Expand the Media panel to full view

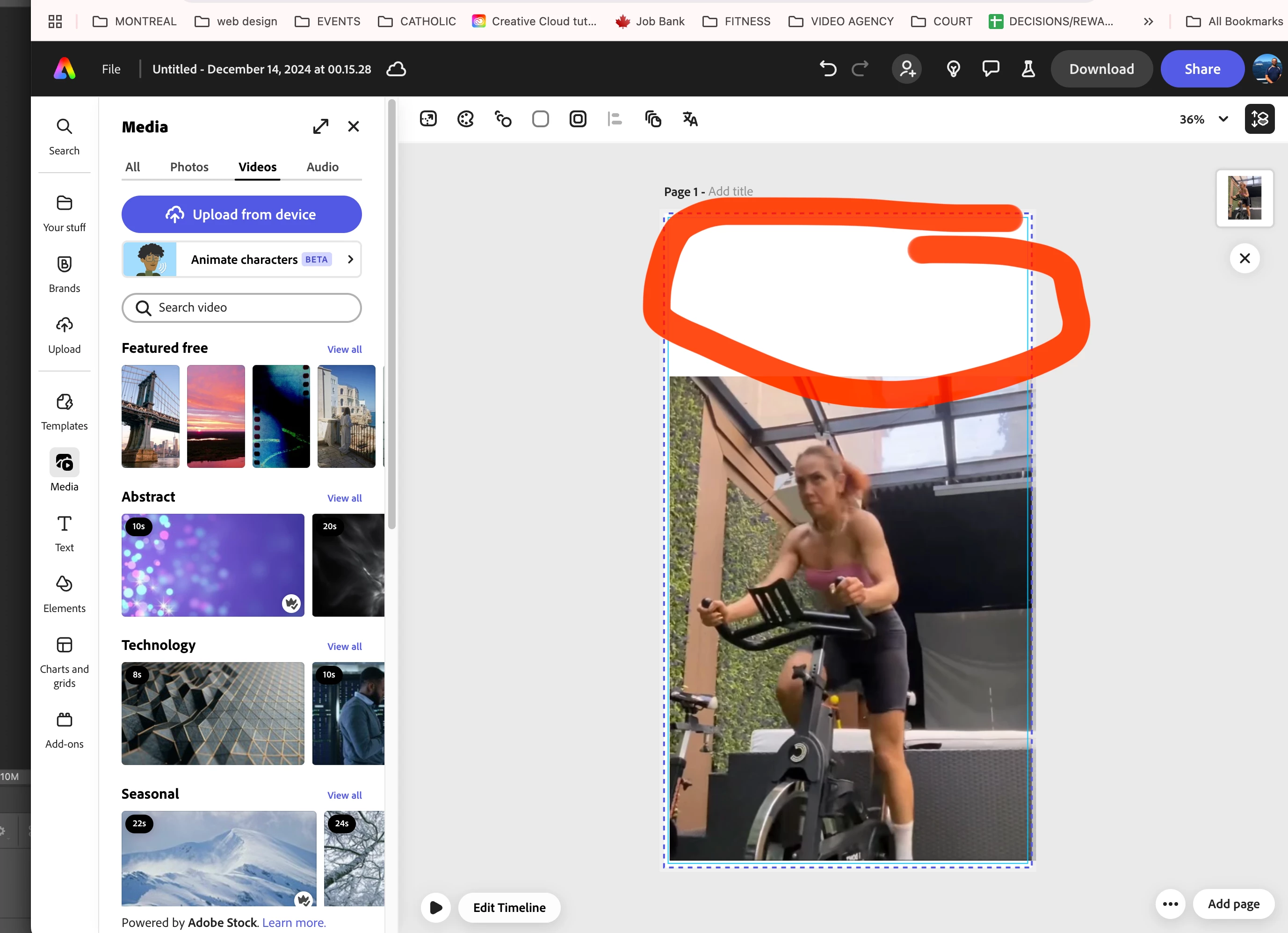pos(321,126)
